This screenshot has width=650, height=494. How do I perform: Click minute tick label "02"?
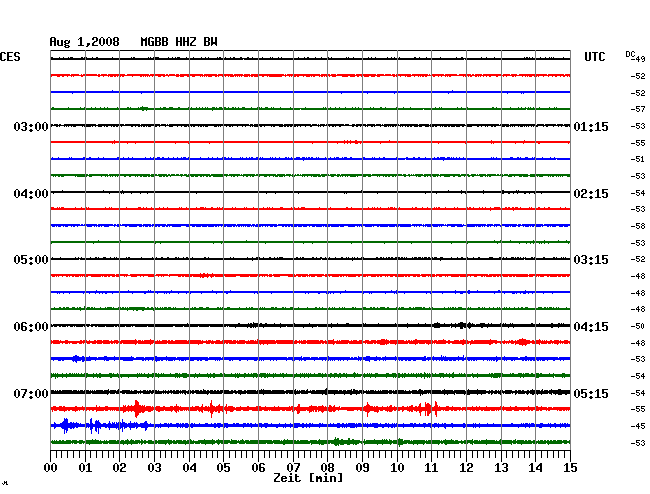tap(119, 467)
